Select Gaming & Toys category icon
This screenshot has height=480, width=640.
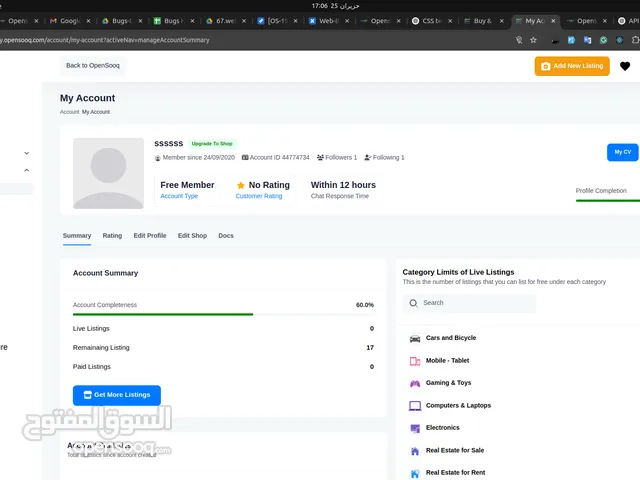pos(415,383)
